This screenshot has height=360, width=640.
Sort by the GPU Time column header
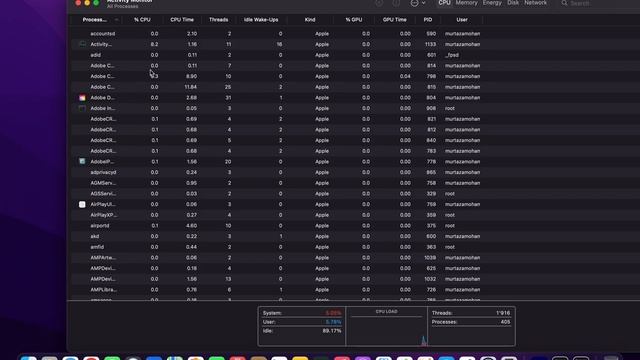click(394, 20)
